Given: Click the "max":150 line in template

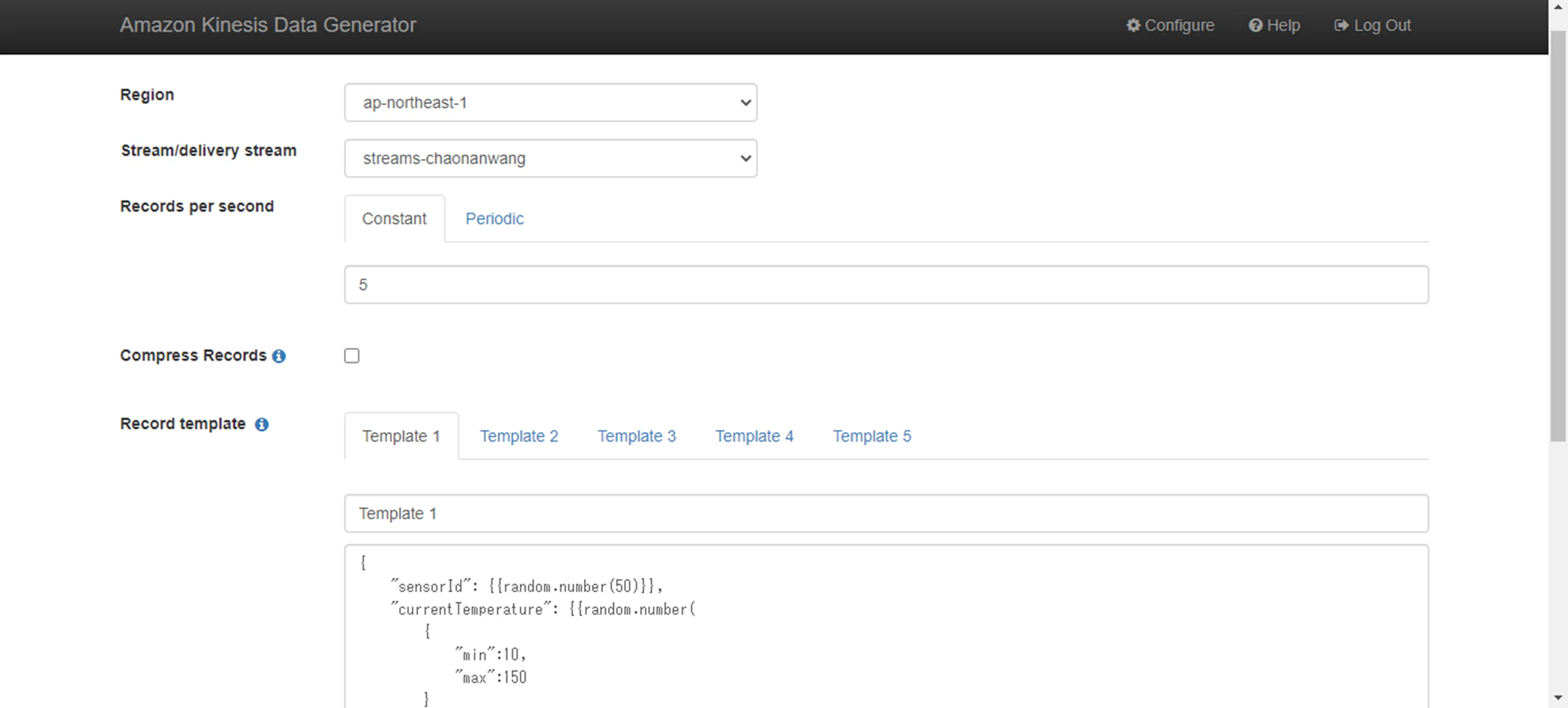Looking at the screenshot, I should pos(490,677).
